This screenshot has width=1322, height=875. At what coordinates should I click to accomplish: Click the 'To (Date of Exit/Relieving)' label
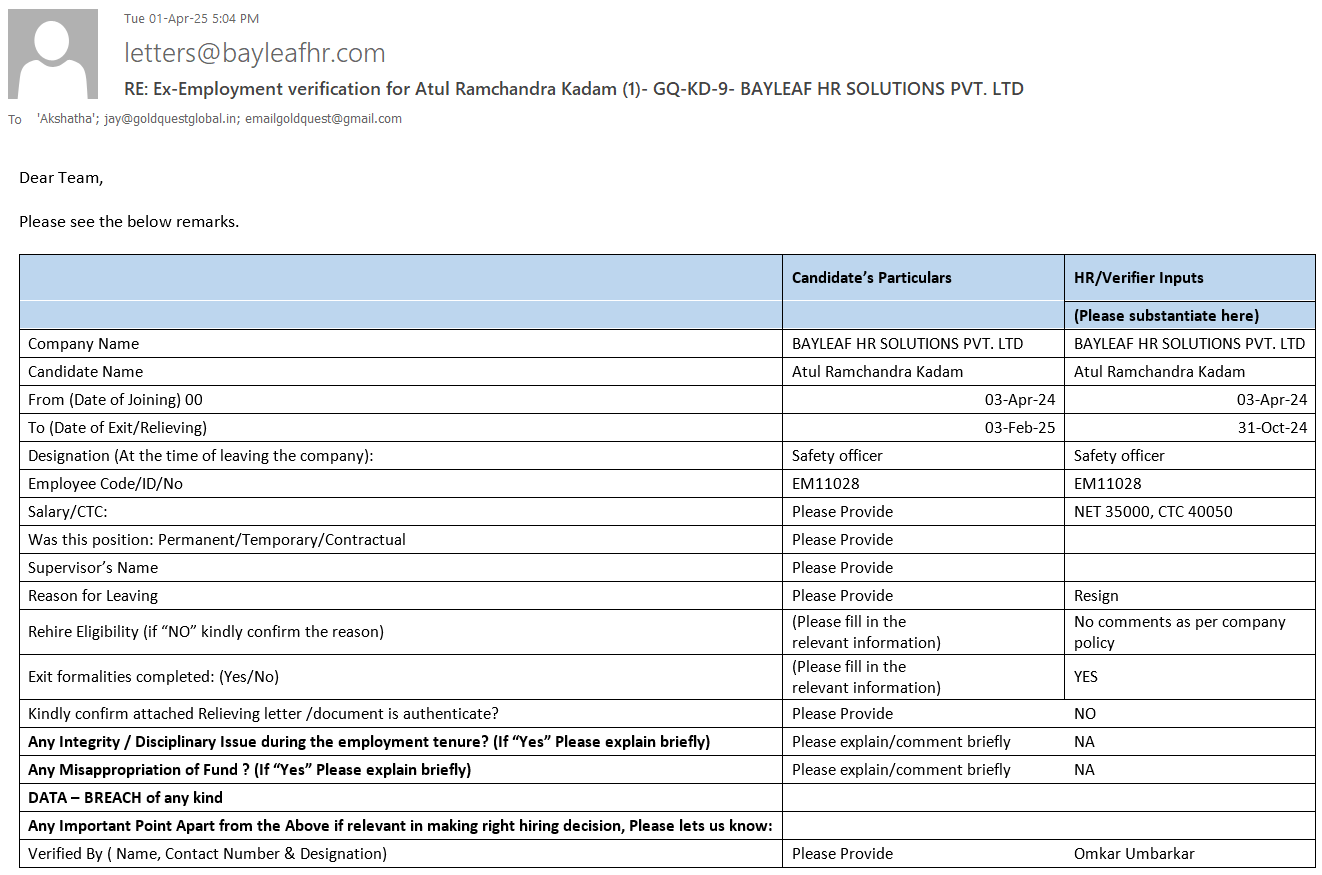click(118, 428)
